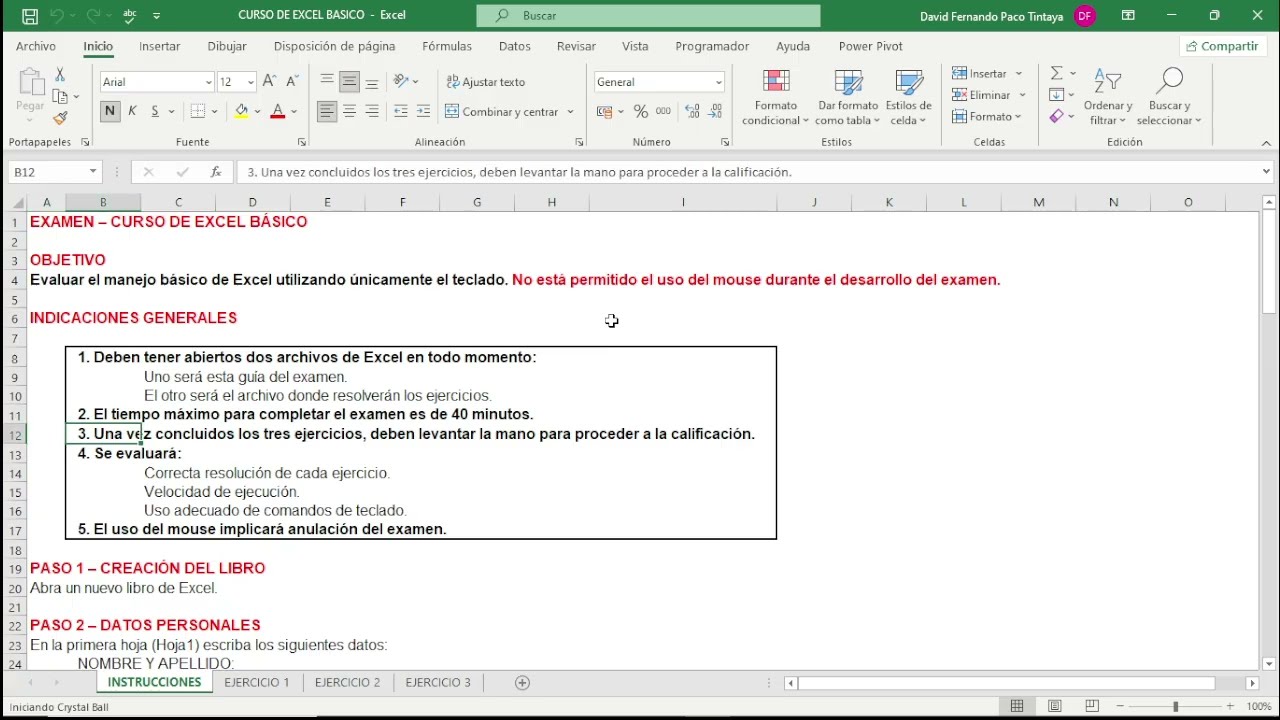The width and height of the screenshot is (1280, 720).
Task: Click the Buscar search box
Action: (x=648, y=16)
